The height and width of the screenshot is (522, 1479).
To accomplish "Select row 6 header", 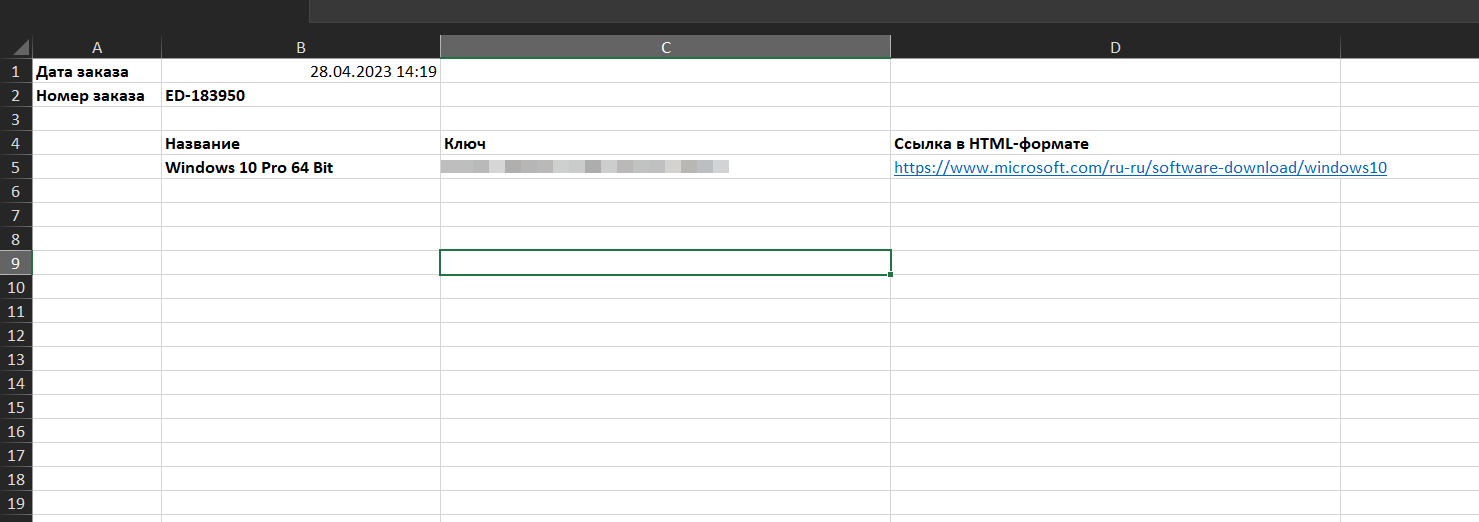I will 16,192.
